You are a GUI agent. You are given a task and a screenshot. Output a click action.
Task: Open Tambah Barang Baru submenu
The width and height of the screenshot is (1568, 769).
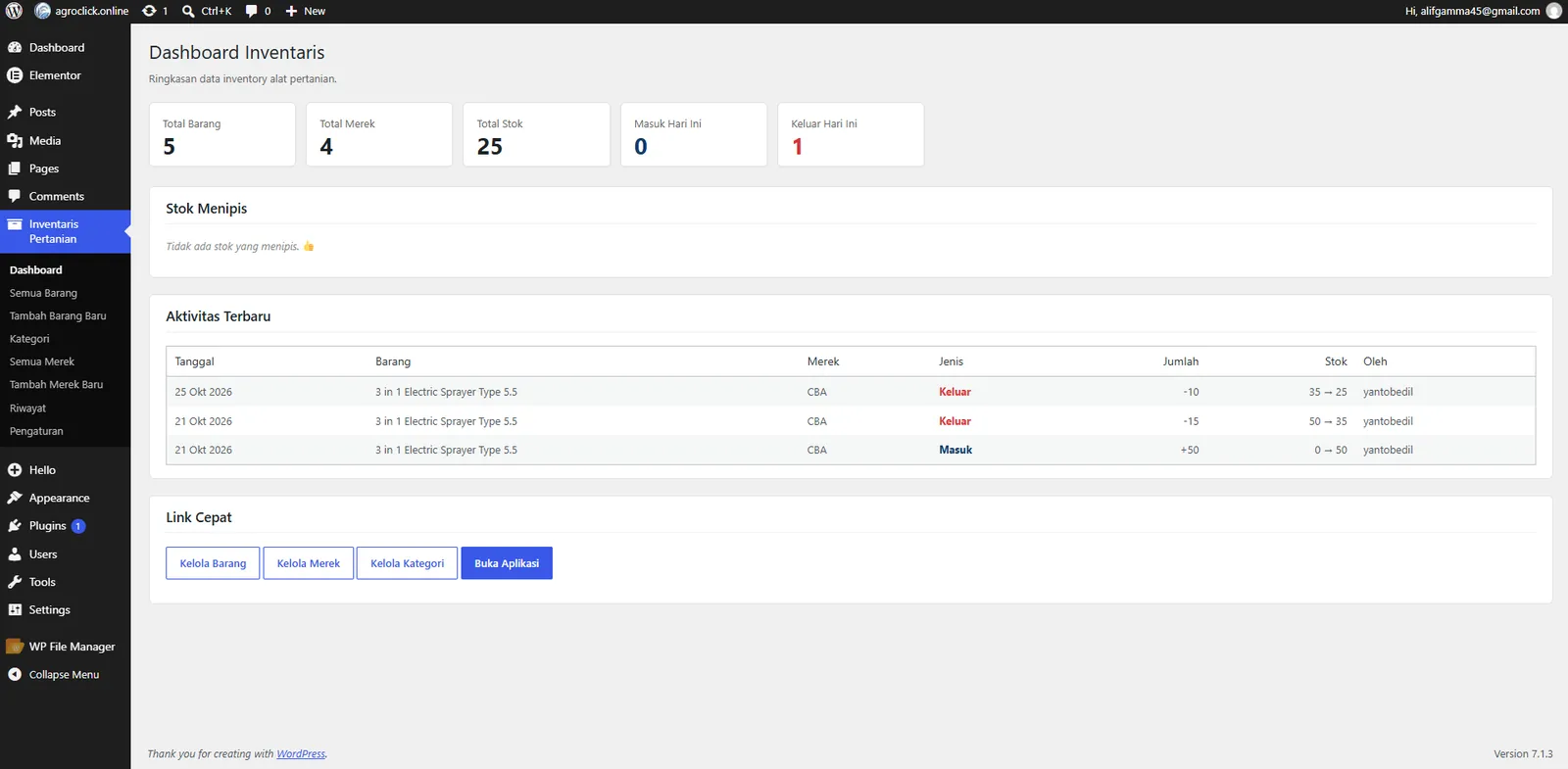point(58,316)
